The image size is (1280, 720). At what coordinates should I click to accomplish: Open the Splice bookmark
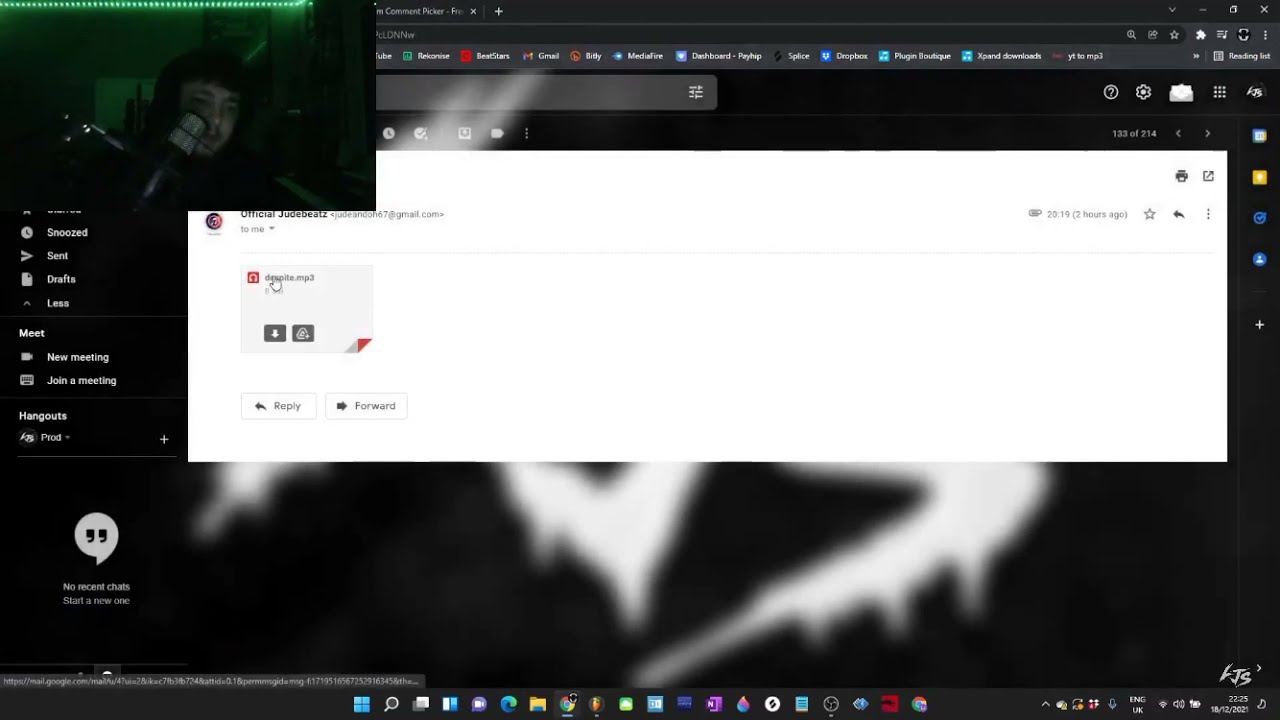791,56
